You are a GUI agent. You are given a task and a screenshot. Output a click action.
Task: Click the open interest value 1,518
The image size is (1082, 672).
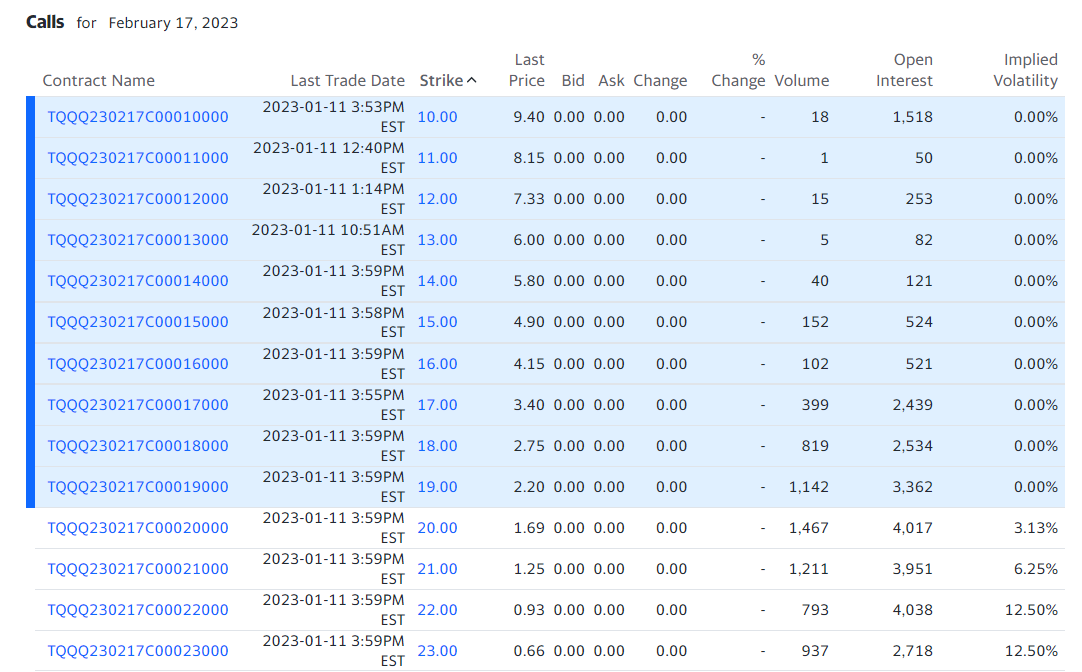(x=912, y=117)
